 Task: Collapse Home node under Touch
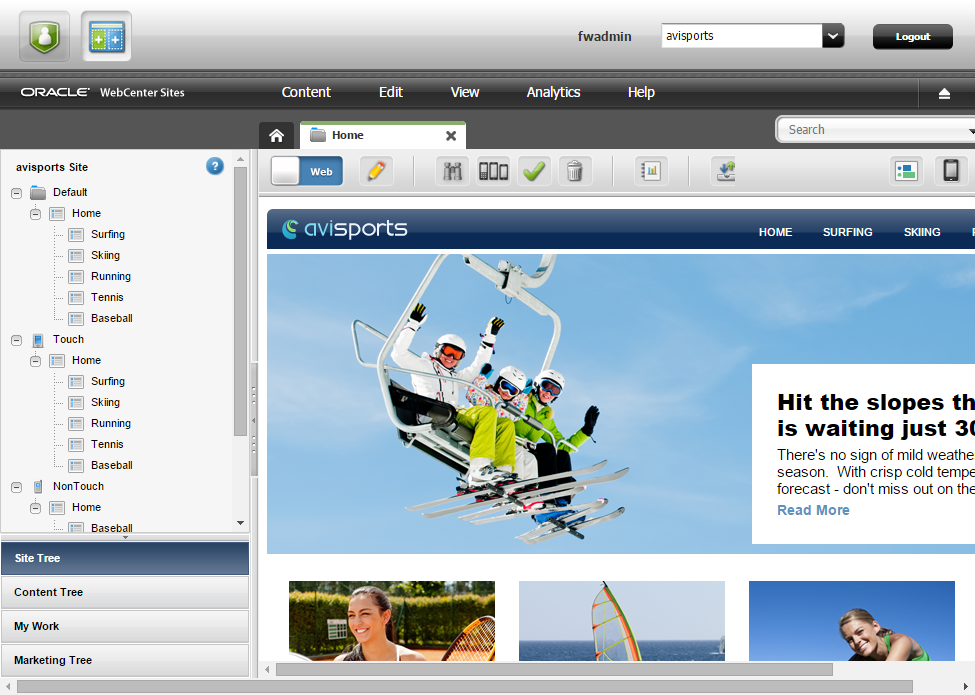tap(35, 361)
